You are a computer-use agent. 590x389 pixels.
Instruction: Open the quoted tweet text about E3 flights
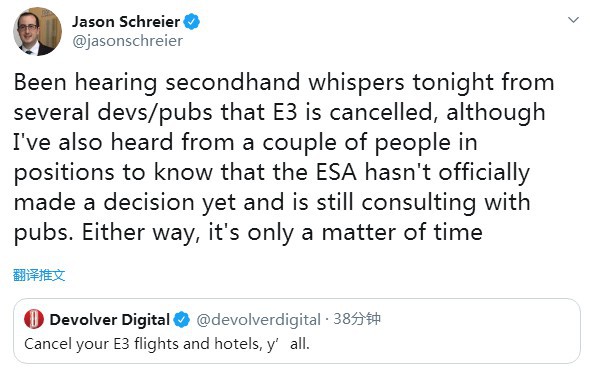[167, 344]
